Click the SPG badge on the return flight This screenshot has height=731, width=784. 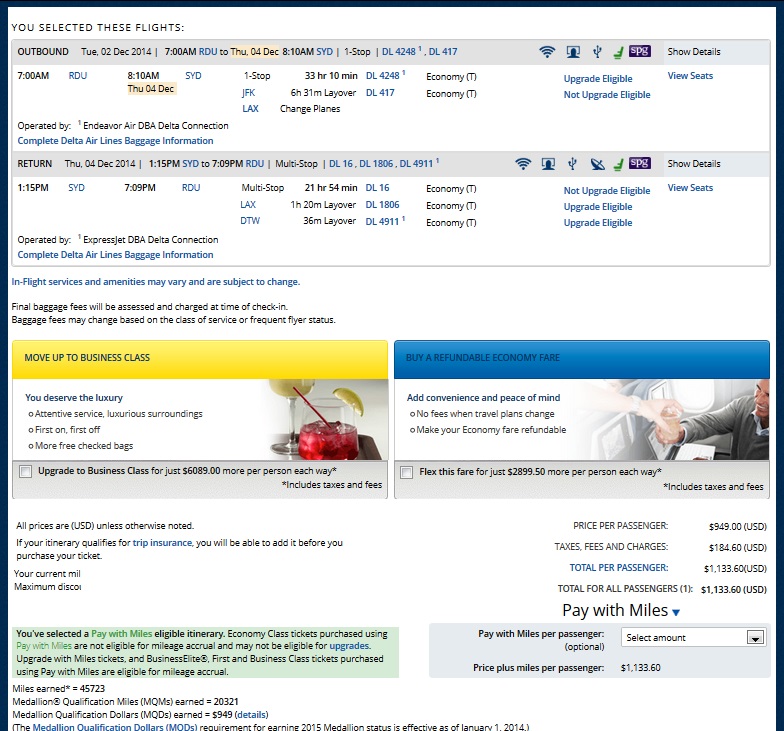pos(640,164)
